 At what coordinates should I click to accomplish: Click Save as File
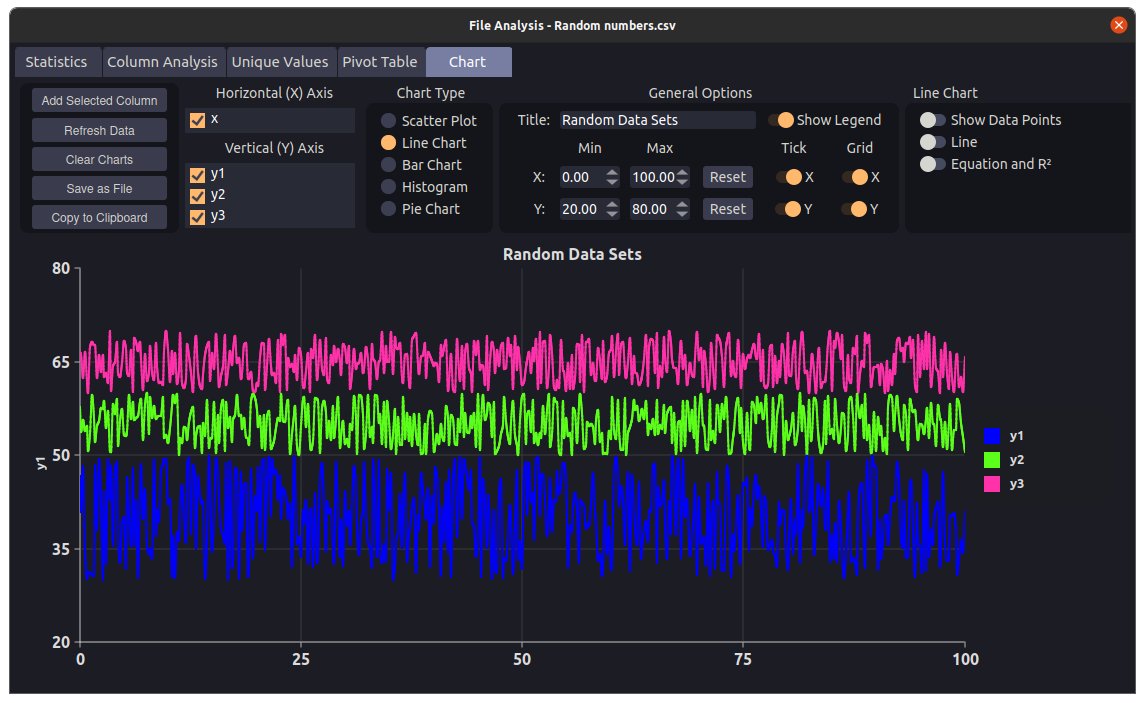[x=99, y=188]
